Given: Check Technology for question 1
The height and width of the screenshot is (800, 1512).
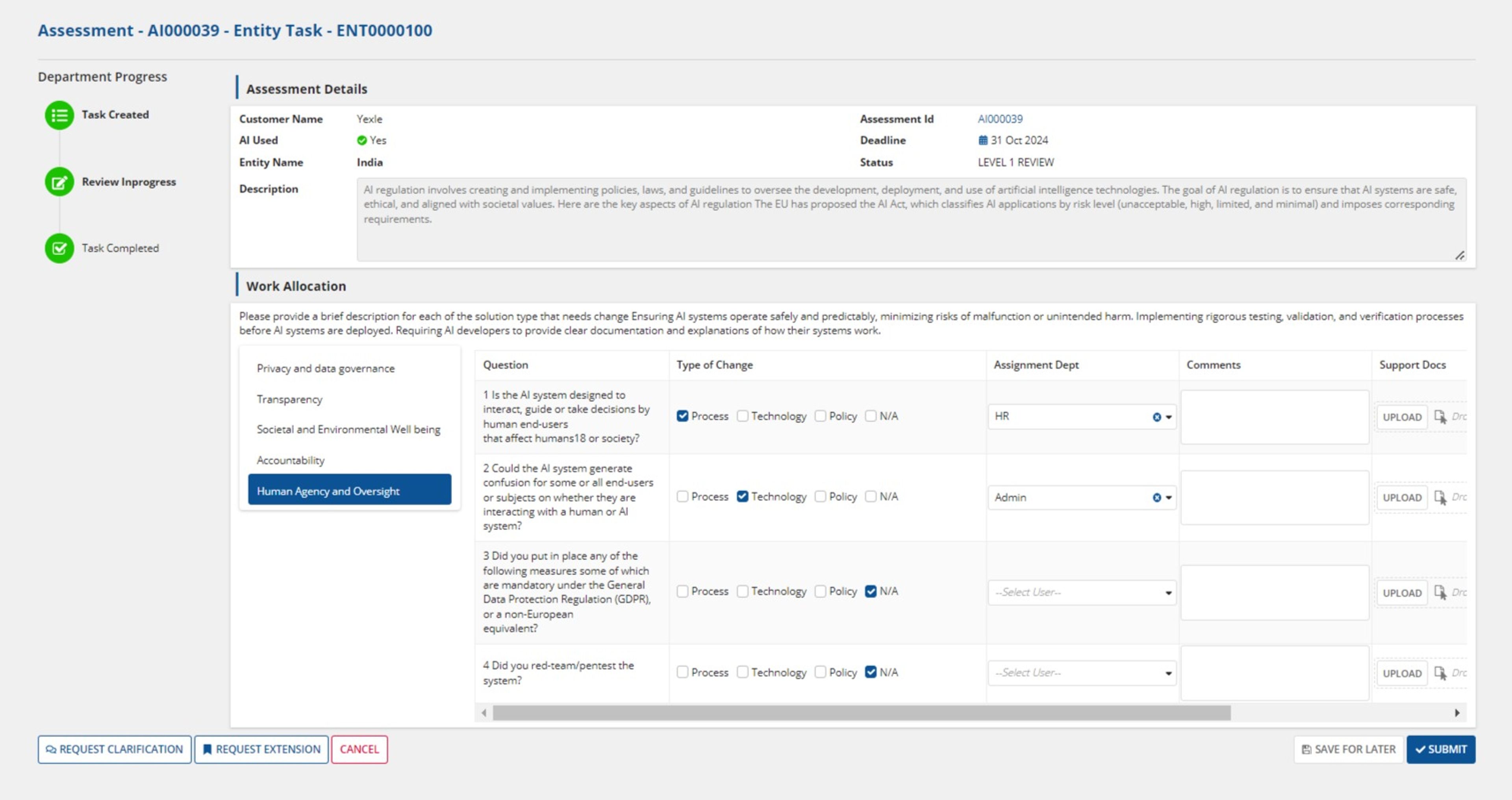Looking at the screenshot, I should [x=743, y=416].
